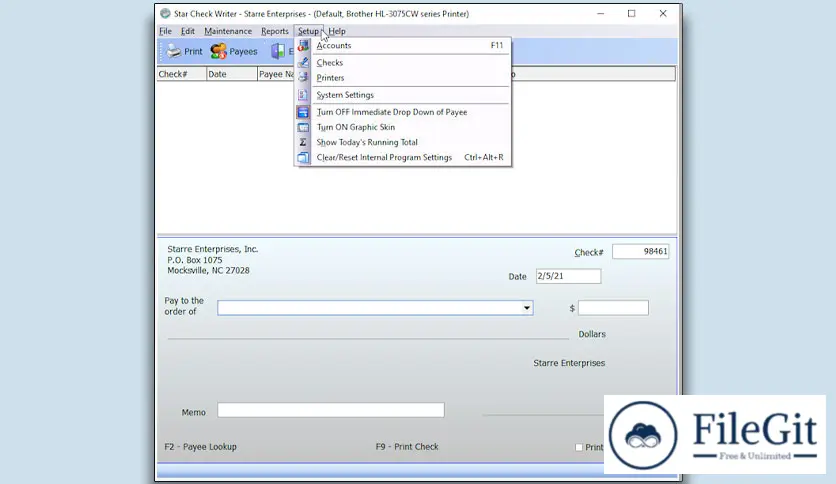Click F2 - Payee Lookup text
This screenshot has width=836, height=484.
point(200,447)
